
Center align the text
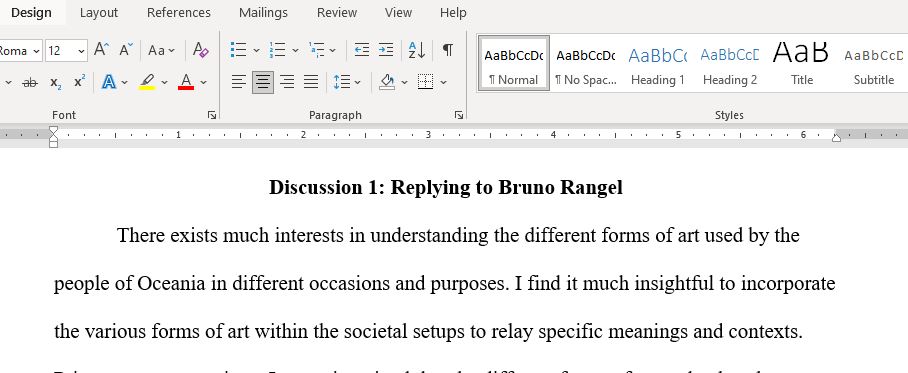263,82
